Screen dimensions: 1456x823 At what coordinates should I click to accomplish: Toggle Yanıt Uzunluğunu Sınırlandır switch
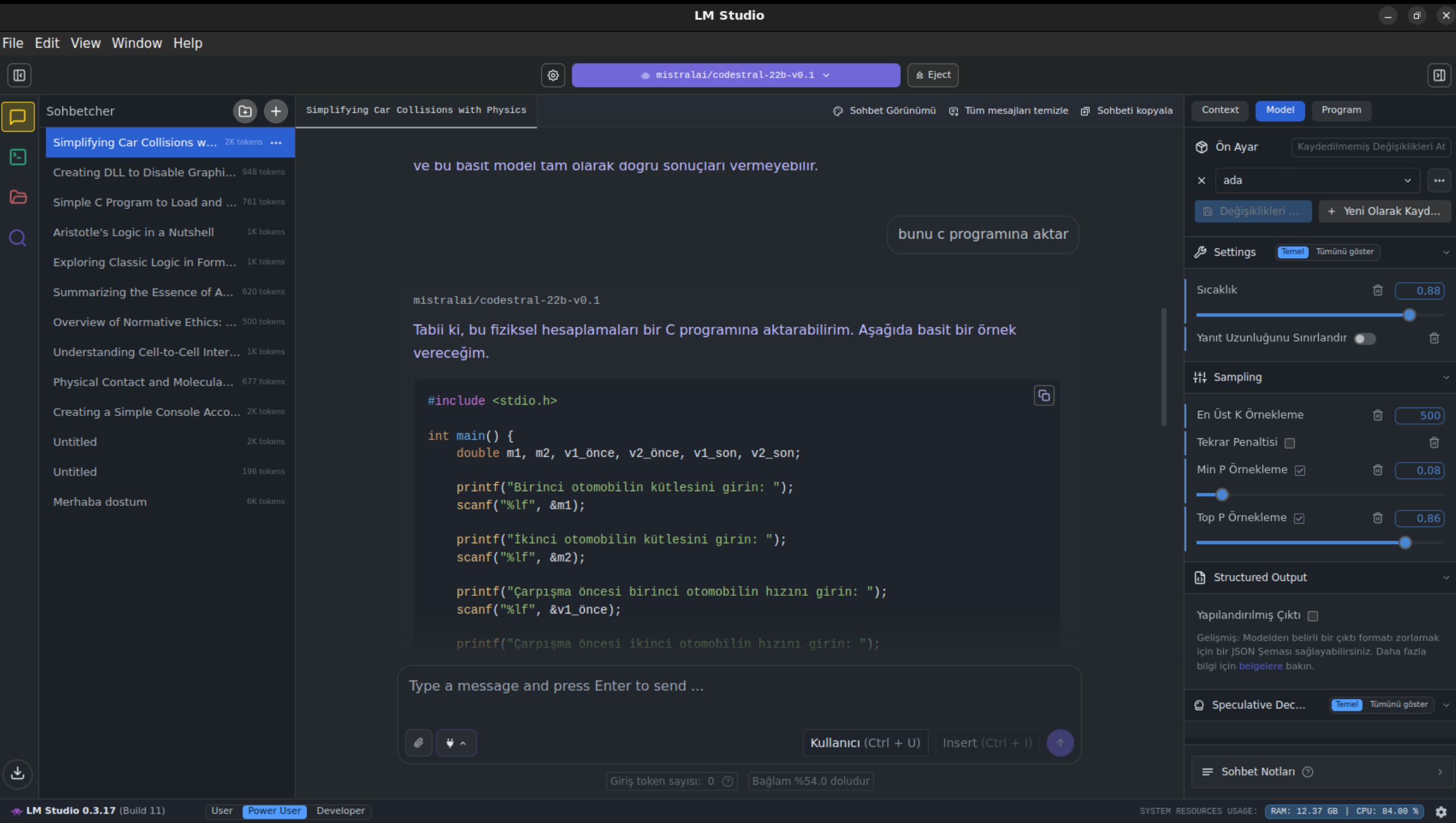point(1364,339)
